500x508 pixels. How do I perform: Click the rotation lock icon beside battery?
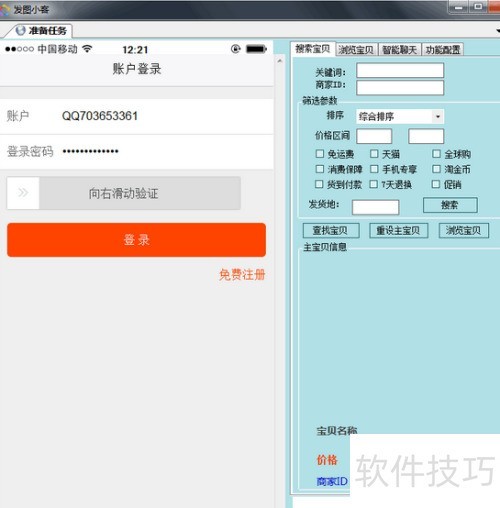[236, 49]
